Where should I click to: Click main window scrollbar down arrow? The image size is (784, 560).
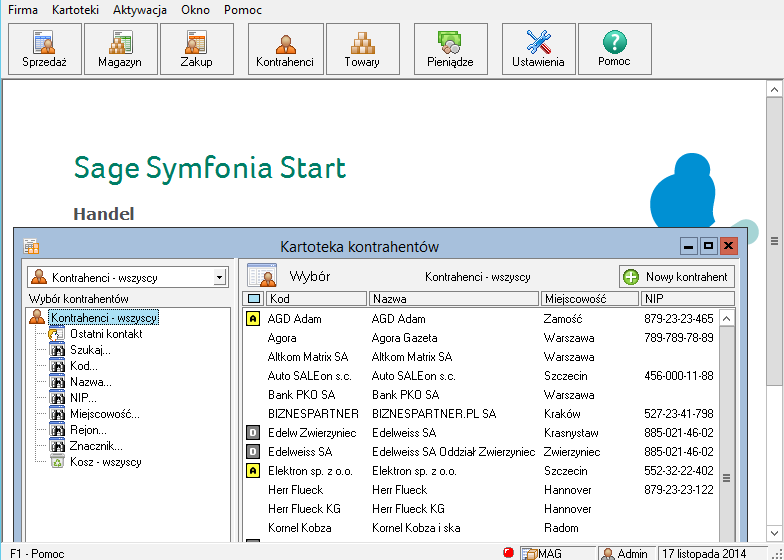point(774,533)
